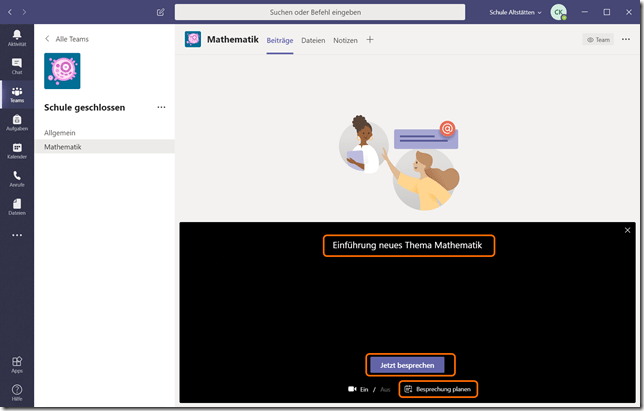Open Chat in the left sidebar
This screenshot has width=644, height=411.
click(x=17, y=66)
